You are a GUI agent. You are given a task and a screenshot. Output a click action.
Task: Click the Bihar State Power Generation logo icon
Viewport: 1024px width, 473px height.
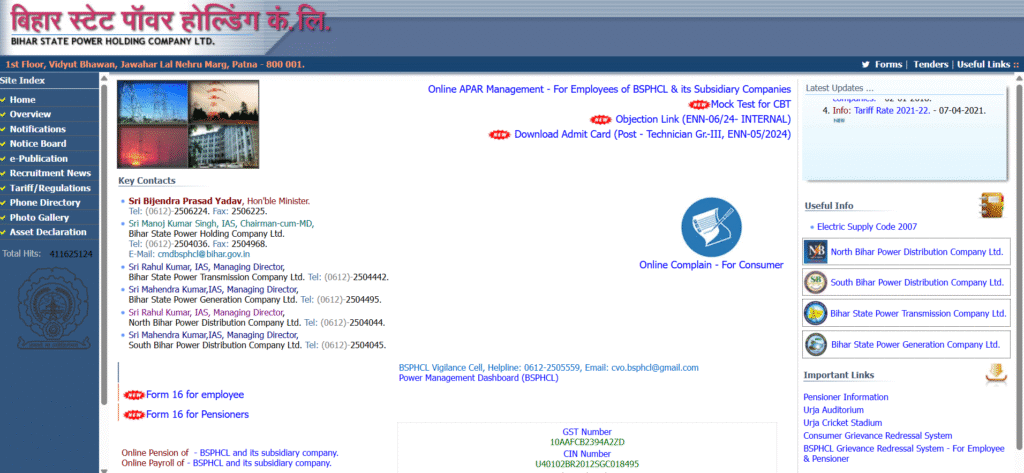[816, 344]
